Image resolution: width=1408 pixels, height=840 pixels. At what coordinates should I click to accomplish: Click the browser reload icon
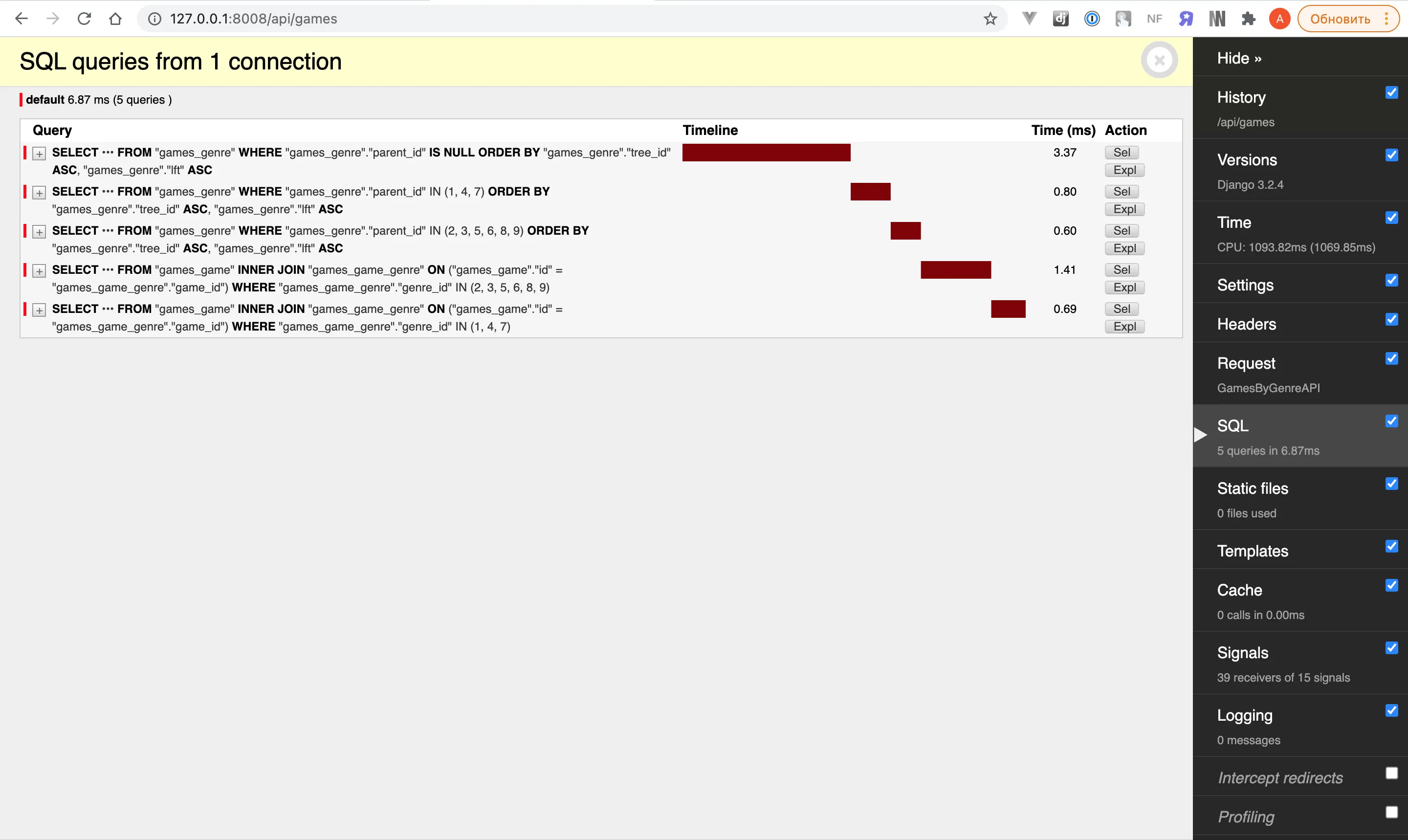(x=84, y=19)
